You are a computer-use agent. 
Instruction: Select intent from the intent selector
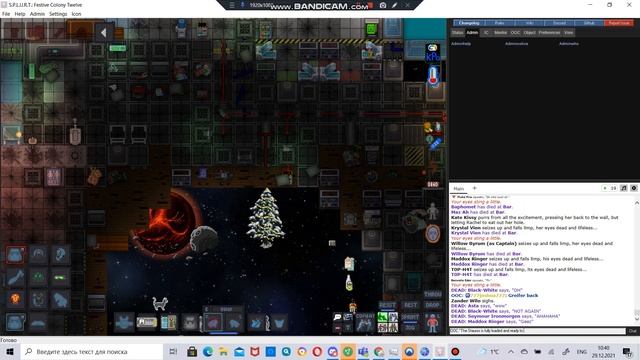387,322
